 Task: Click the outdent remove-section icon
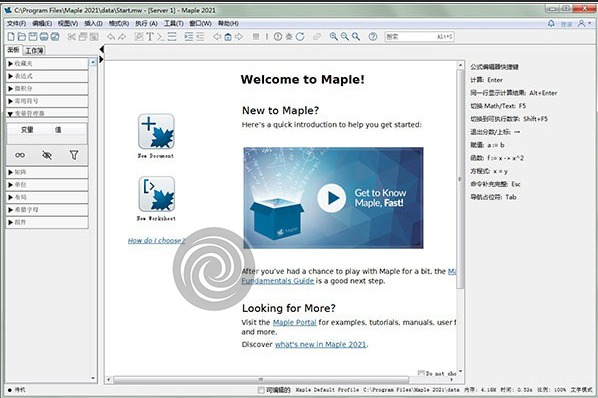point(200,37)
